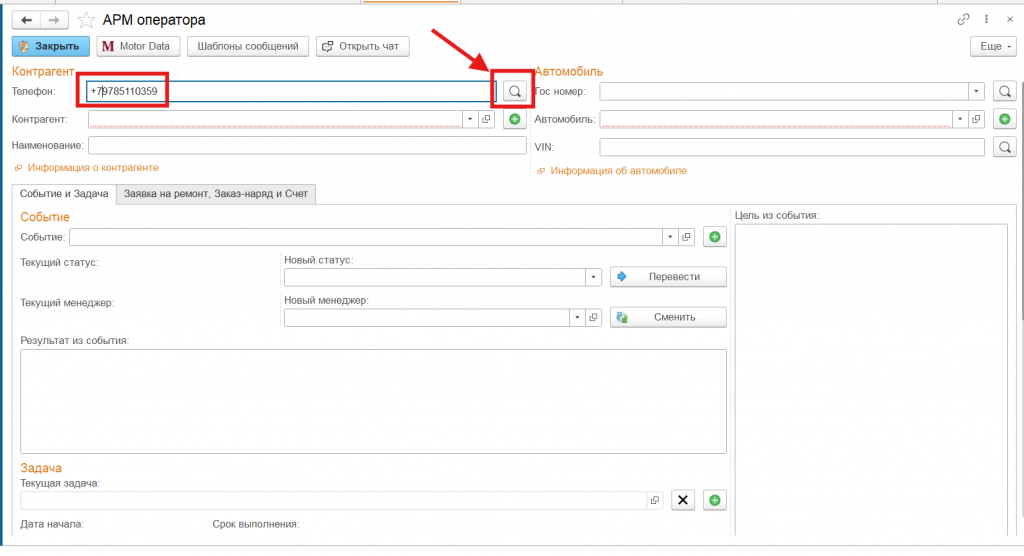Go back using the left arrow
Viewport: 1024px width, 556px height.
coord(25,20)
